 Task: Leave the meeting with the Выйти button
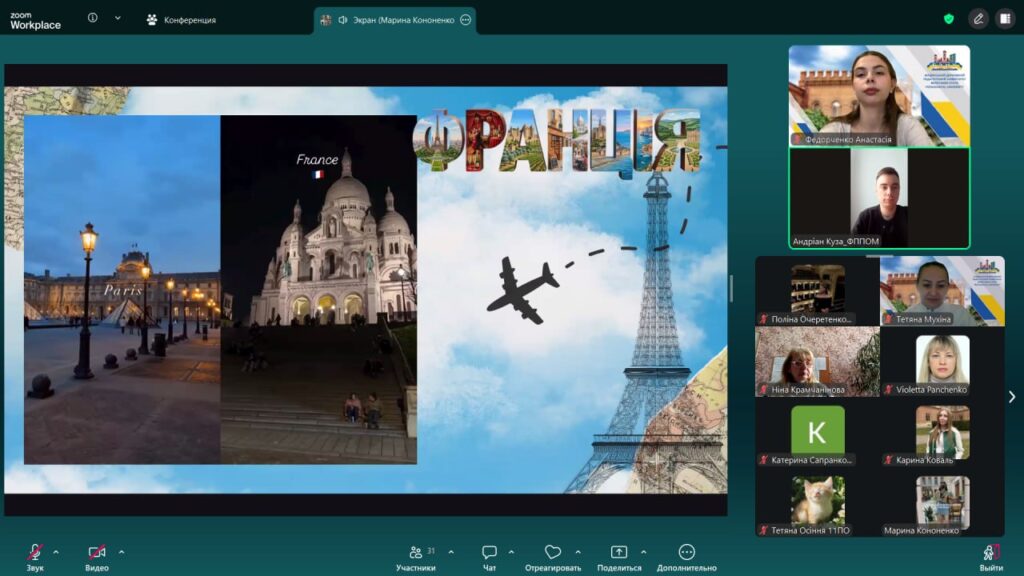(x=991, y=553)
